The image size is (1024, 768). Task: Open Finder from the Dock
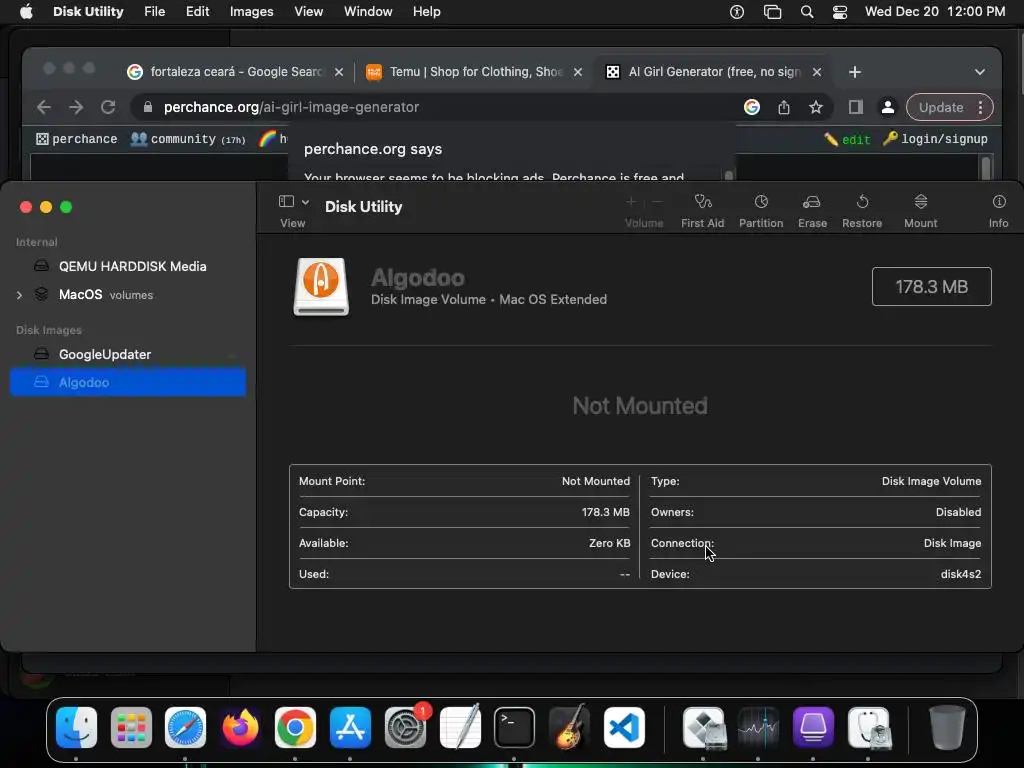tap(76, 728)
